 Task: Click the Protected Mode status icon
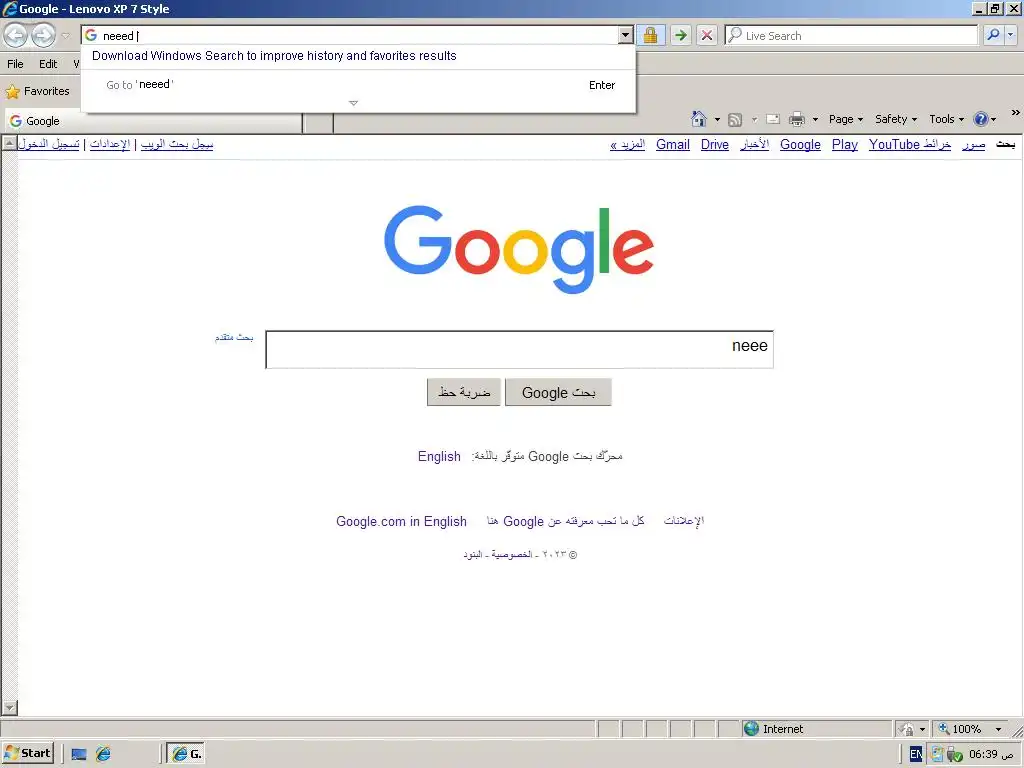906,729
